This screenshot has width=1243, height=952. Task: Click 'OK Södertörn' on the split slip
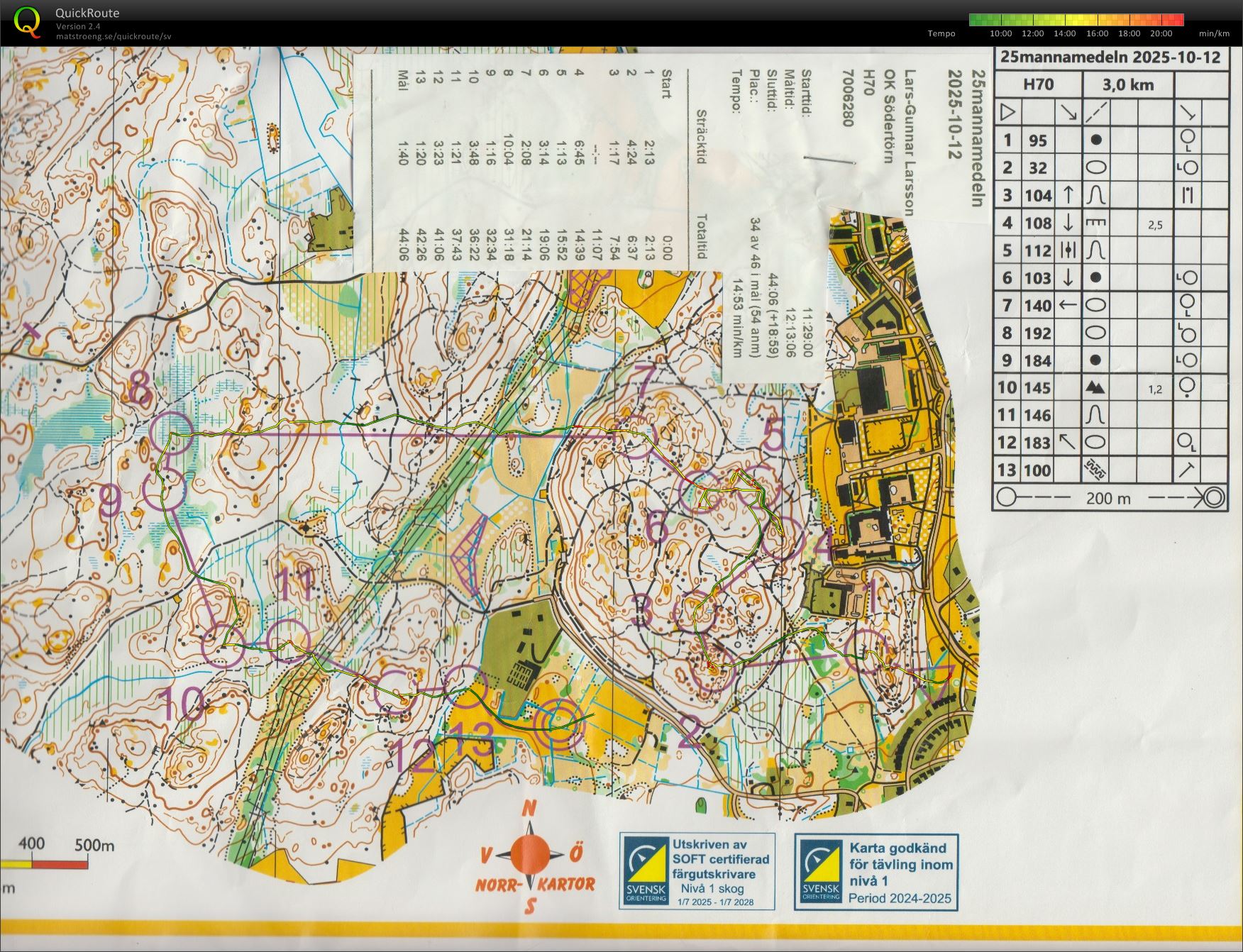tap(888, 116)
